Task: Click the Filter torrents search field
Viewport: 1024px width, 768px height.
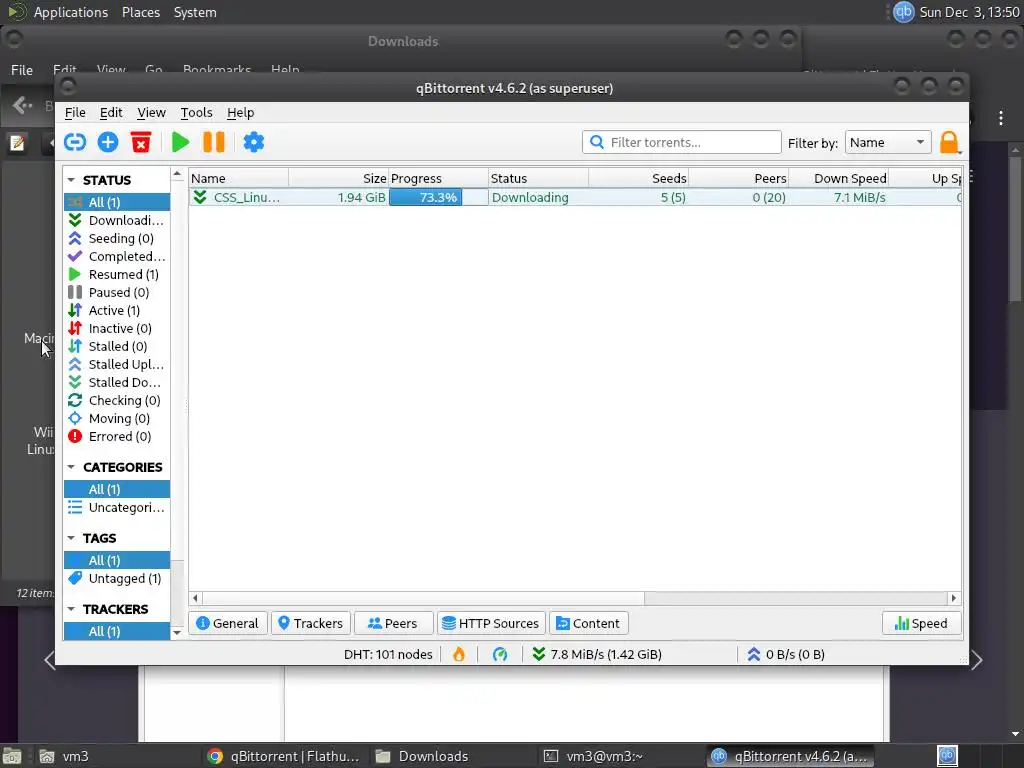Action: coord(682,142)
